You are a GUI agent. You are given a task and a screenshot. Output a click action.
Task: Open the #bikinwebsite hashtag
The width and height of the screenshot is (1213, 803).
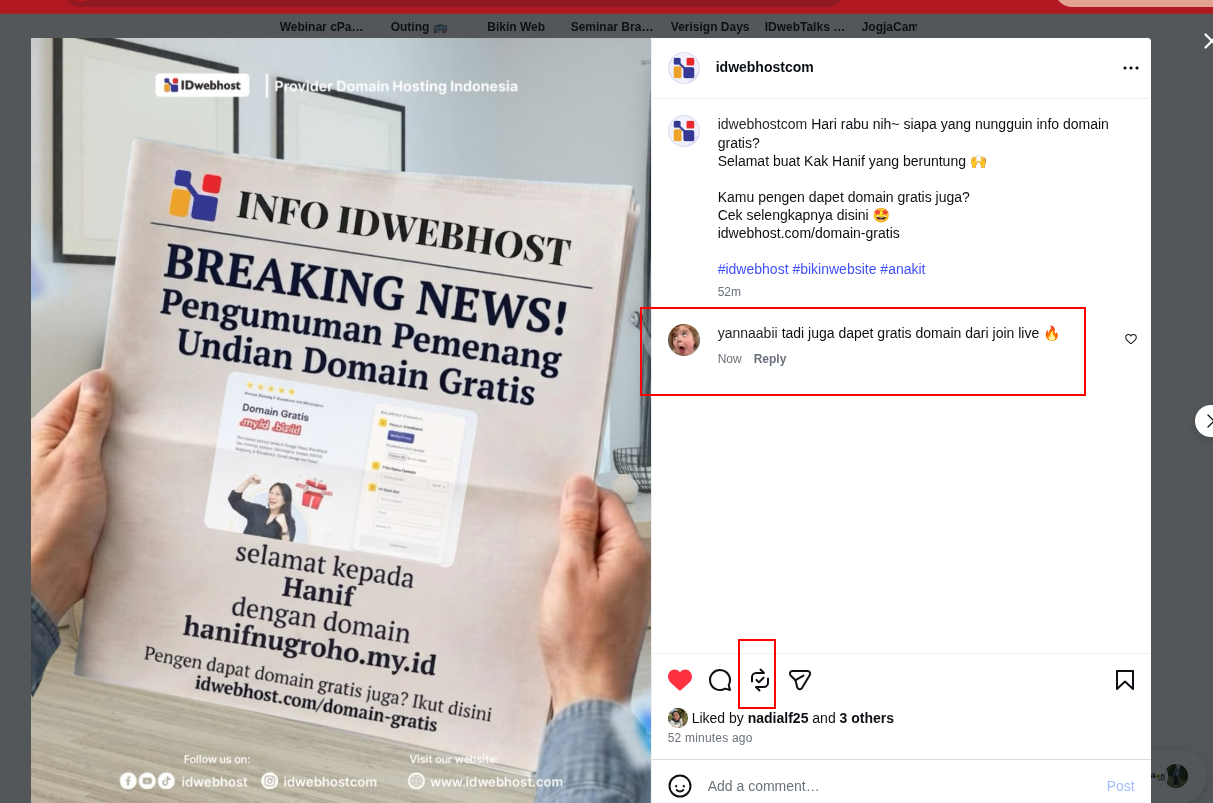pos(834,269)
